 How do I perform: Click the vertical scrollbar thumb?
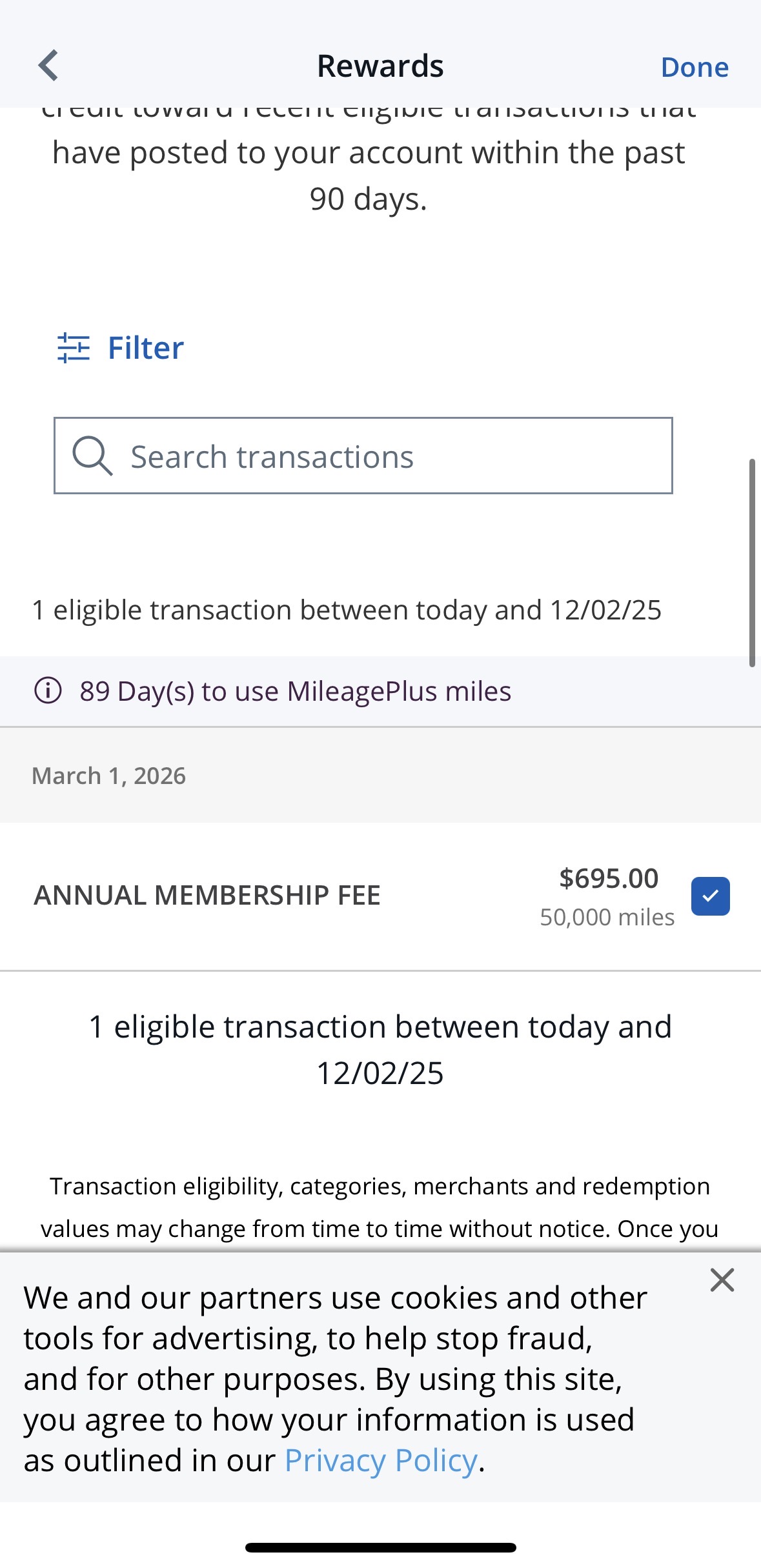click(752, 563)
